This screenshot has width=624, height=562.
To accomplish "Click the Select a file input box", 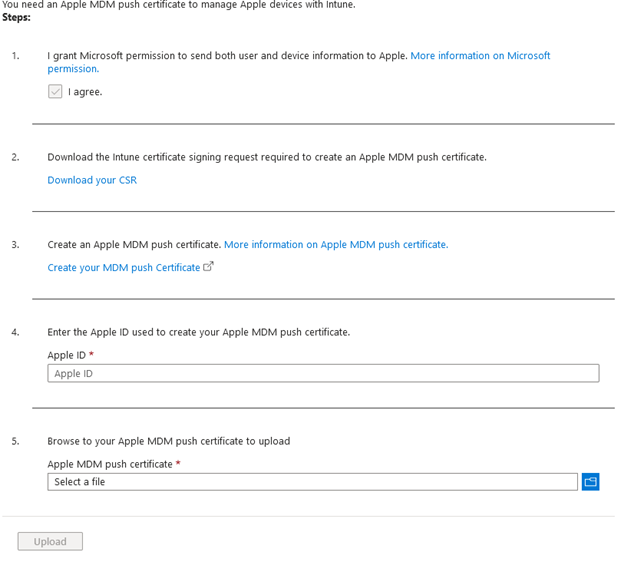I will pos(312,482).
